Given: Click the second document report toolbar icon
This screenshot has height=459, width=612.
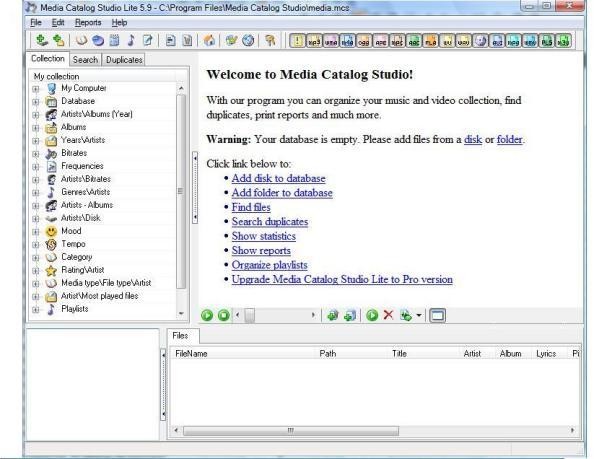Looking at the screenshot, I should point(187,40).
